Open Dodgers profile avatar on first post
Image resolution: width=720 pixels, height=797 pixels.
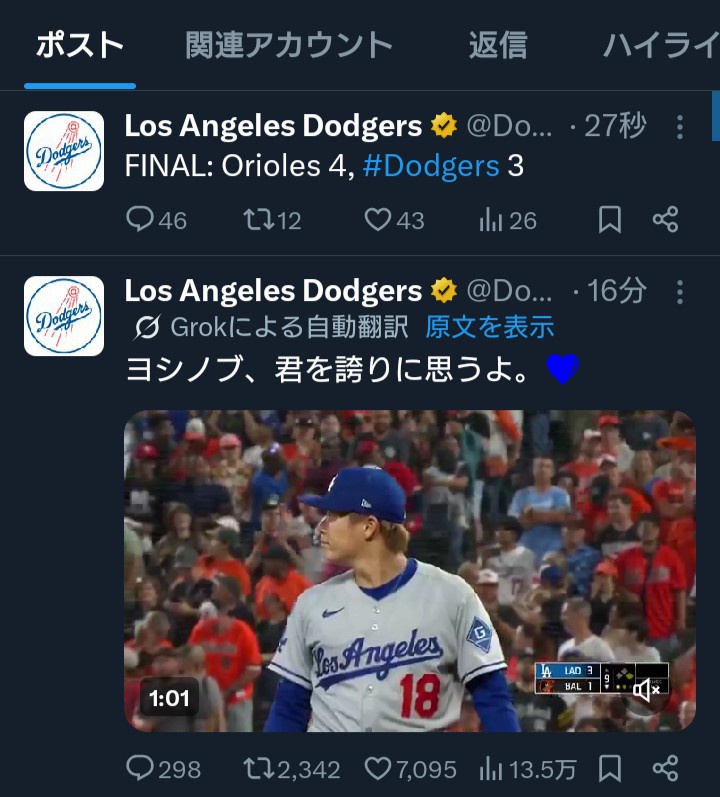click(64, 151)
